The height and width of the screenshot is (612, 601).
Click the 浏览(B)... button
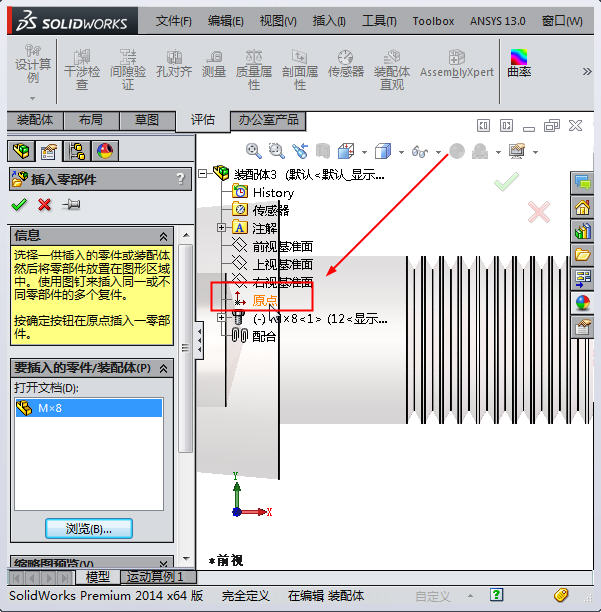click(89, 528)
